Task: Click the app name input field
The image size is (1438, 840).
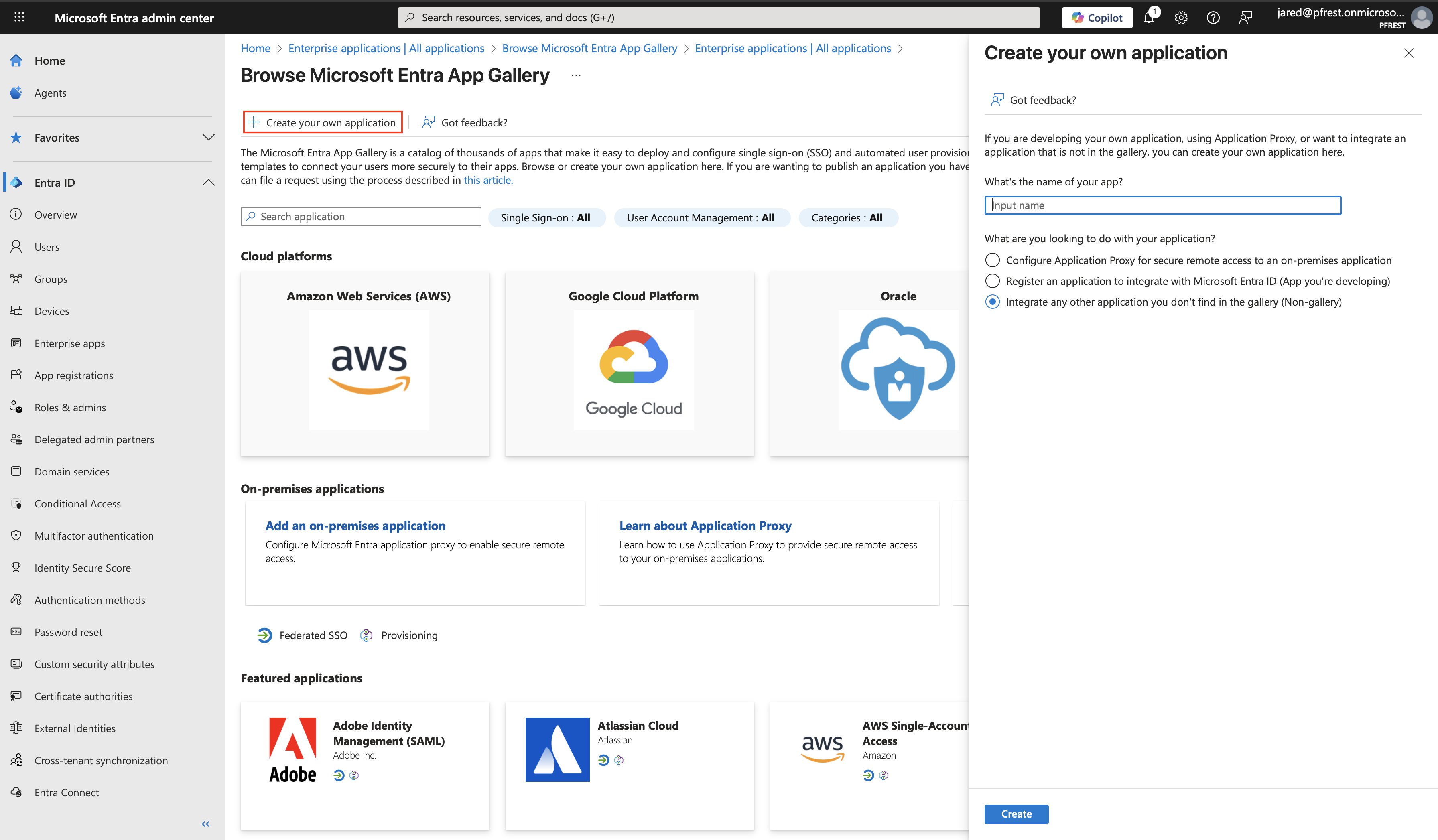Action: (1162, 205)
